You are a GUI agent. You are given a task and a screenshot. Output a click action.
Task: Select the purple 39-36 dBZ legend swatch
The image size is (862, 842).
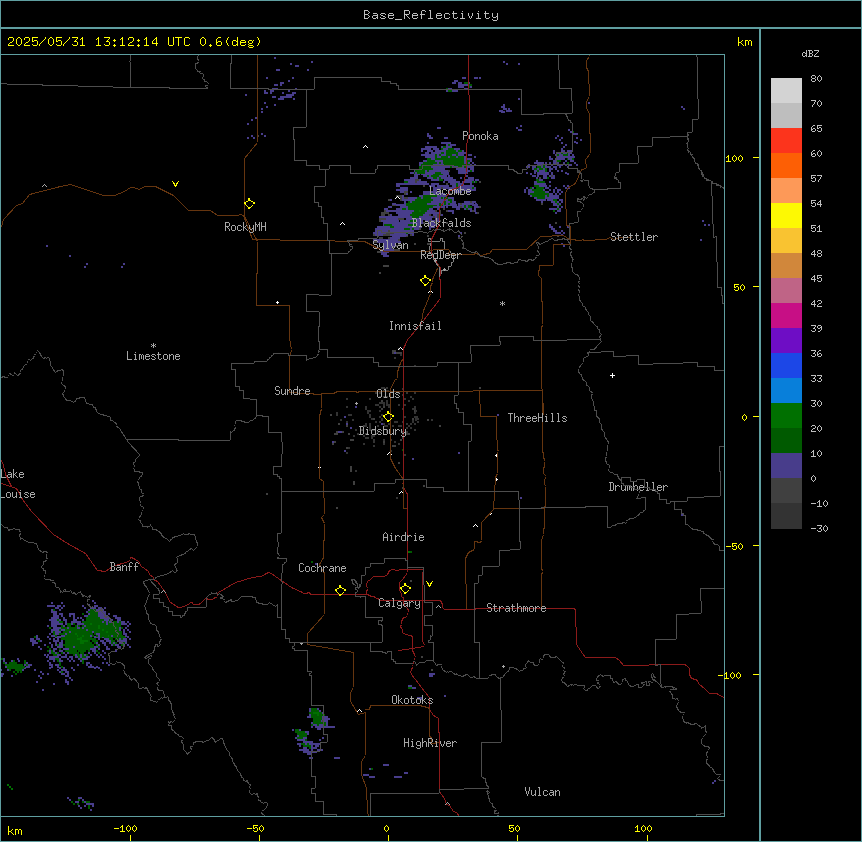tap(786, 341)
